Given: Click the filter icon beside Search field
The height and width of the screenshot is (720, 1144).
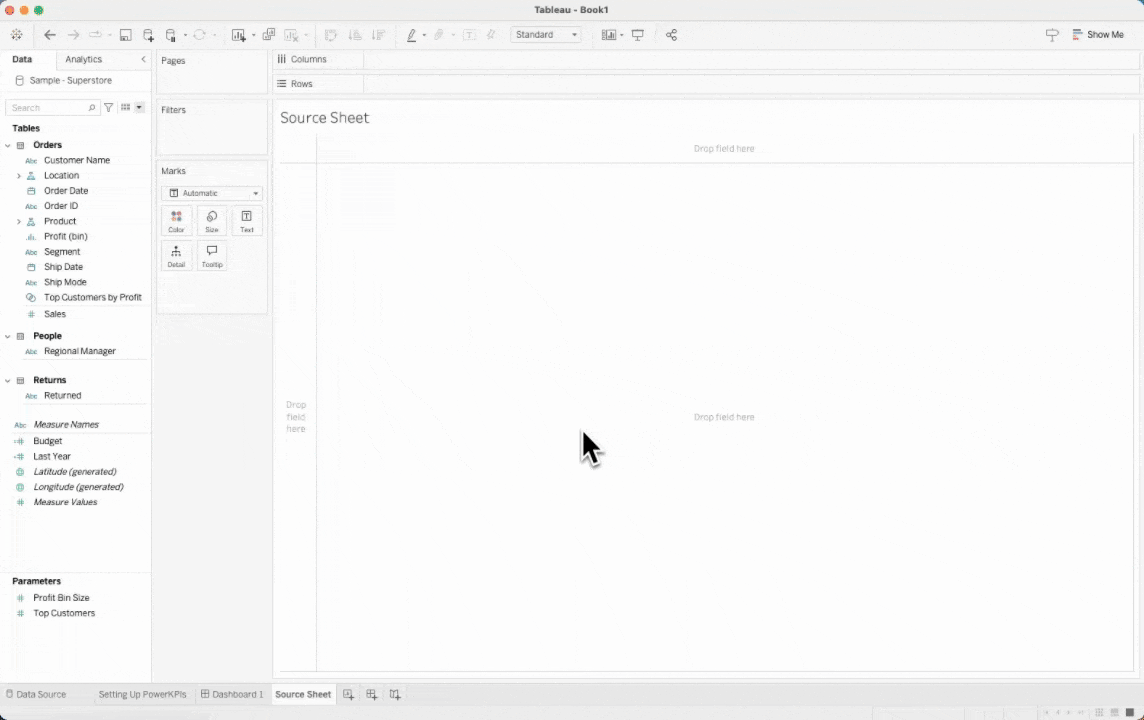Looking at the screenshot, I should tap(109, 107).
